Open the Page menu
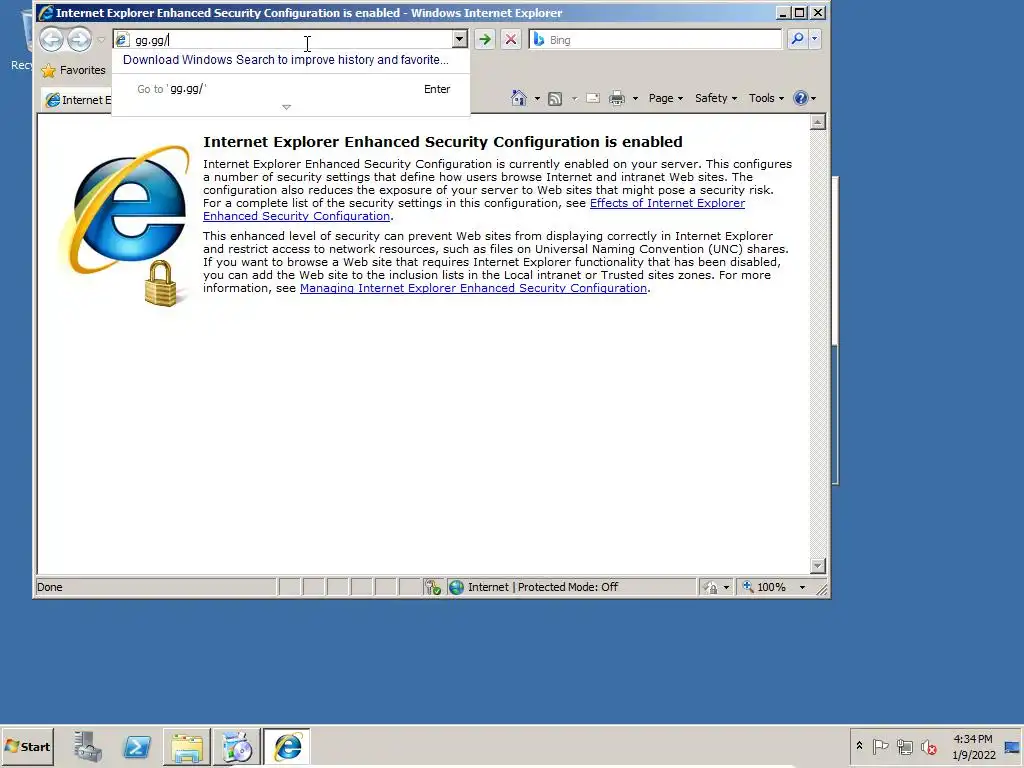This screenshot has width=1024, height=768. click(665, 98)
